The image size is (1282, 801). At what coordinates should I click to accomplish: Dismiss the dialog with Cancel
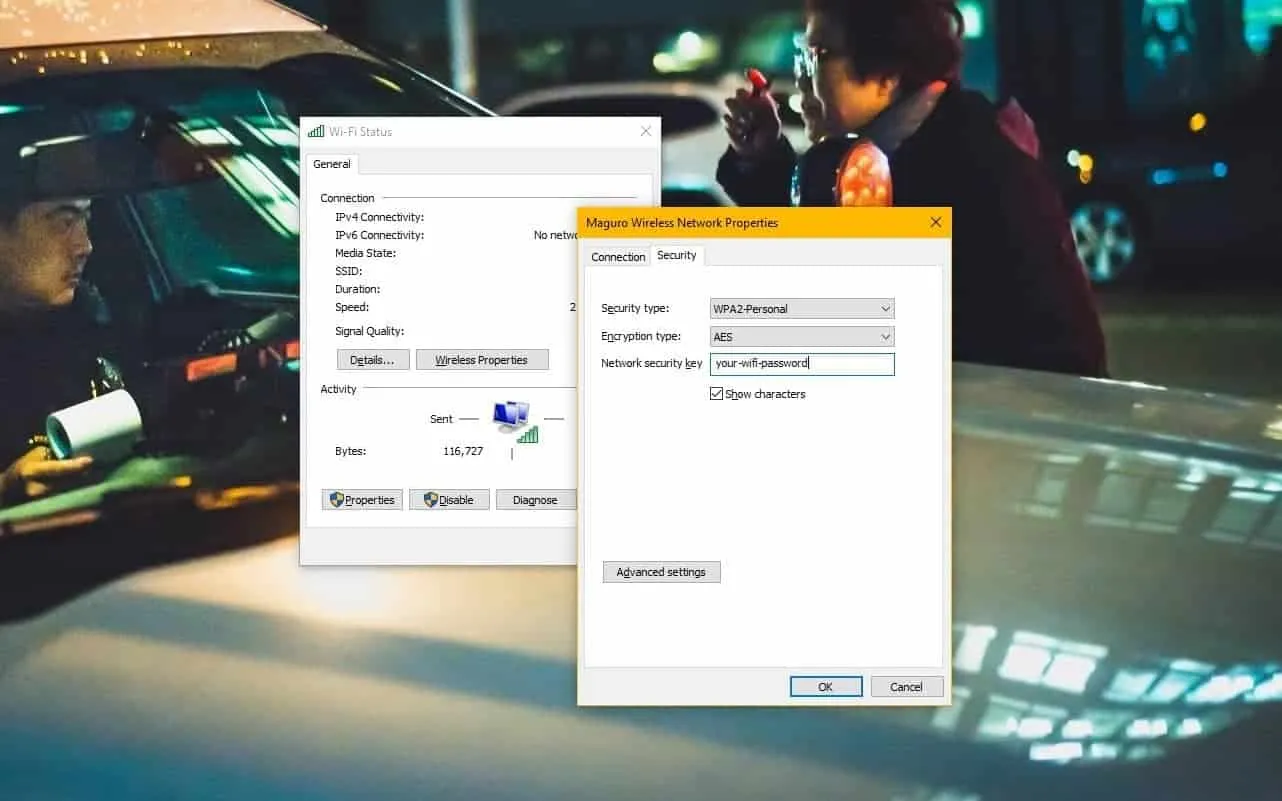coord(906,686)
